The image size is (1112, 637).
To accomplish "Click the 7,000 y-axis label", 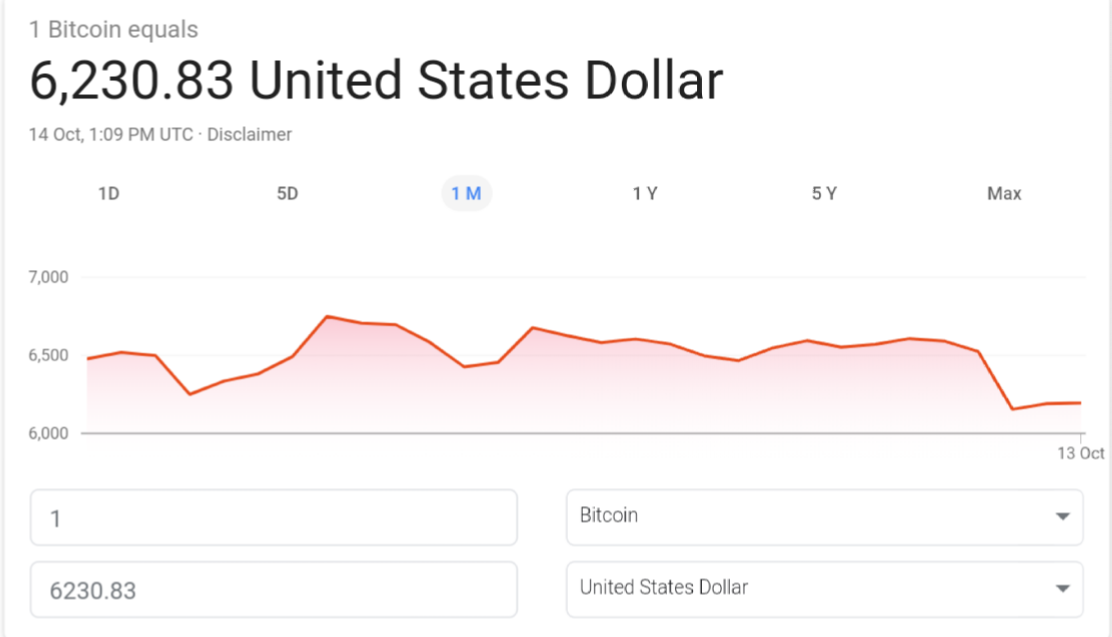I will tap(48, 277).
